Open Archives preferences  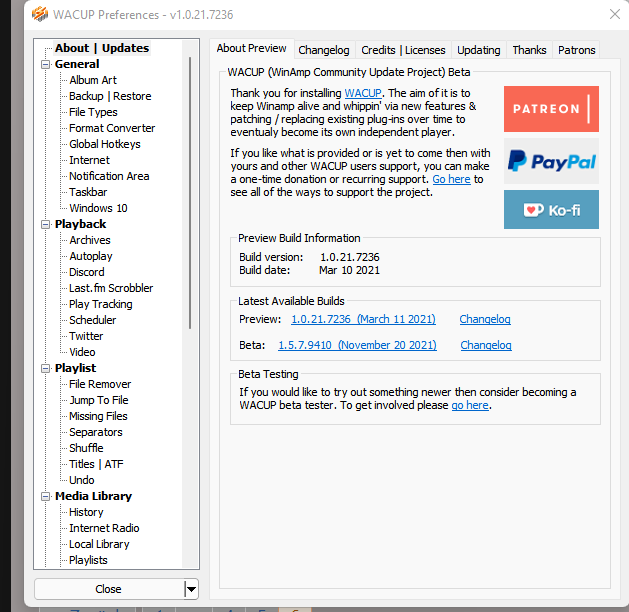pyautogui.click(x=90, y=240)
